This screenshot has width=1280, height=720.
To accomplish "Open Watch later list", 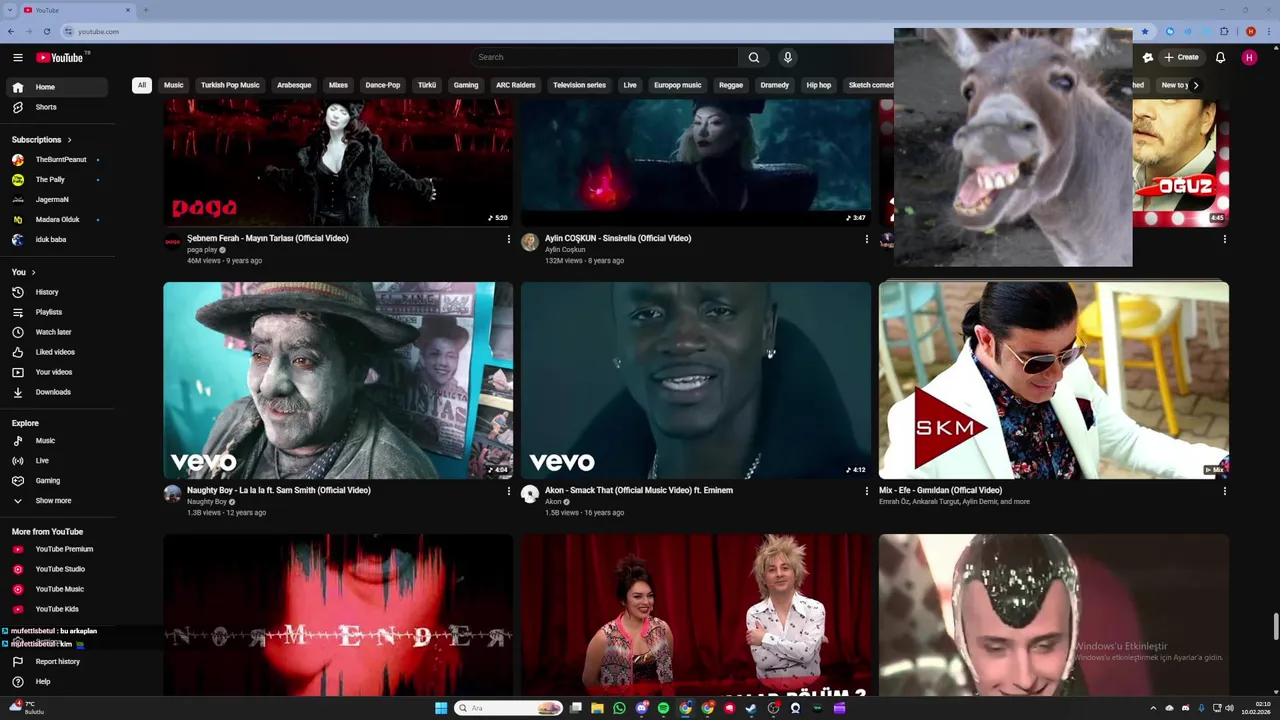I will tap(58, 332).
